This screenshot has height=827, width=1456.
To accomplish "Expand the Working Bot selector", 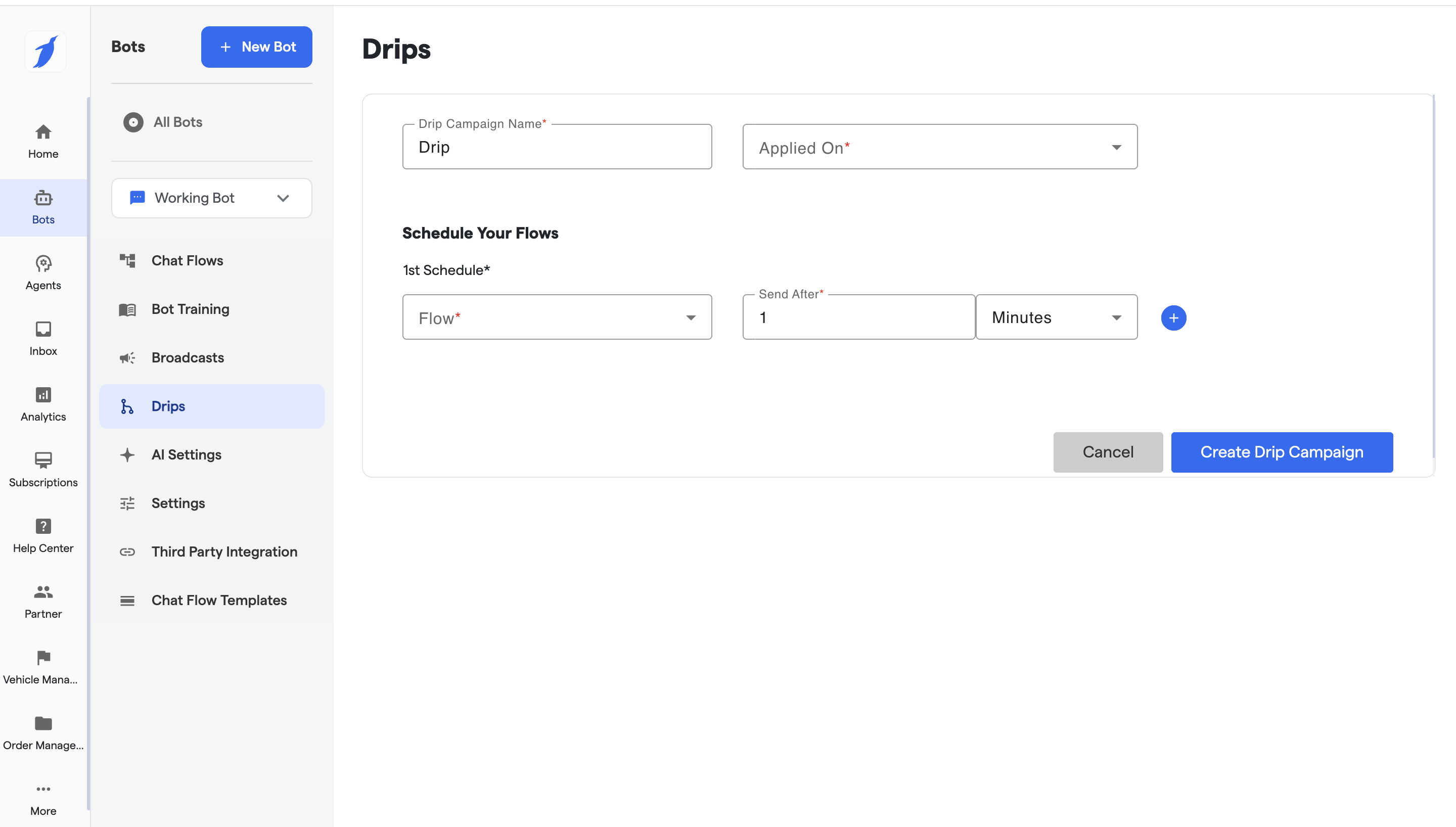I will pos(211,198).
